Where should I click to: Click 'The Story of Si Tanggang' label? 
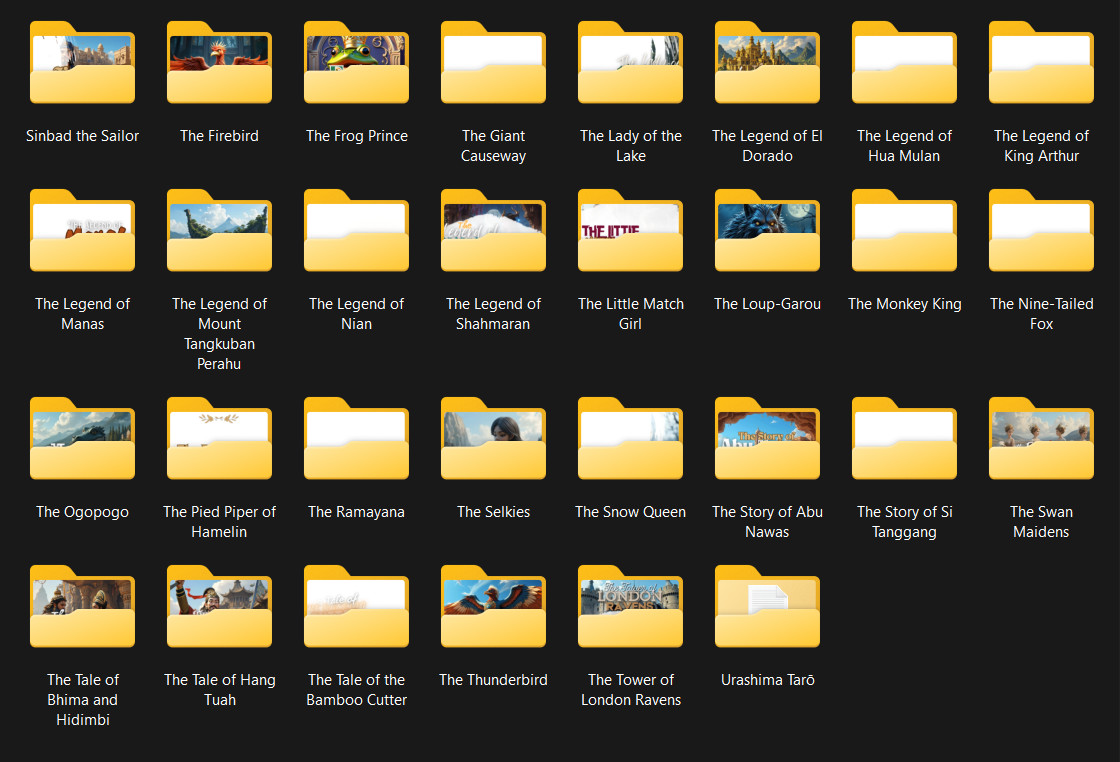904,521
